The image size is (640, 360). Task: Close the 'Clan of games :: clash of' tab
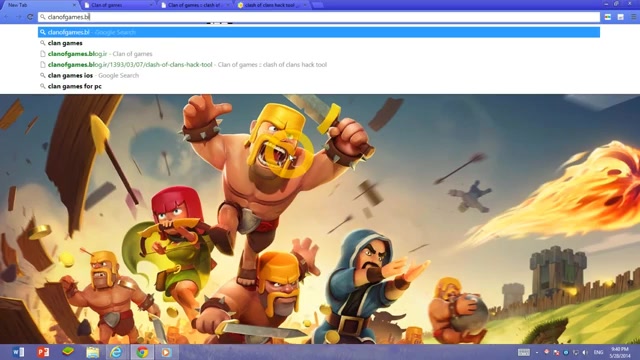[x=228, y=5]
